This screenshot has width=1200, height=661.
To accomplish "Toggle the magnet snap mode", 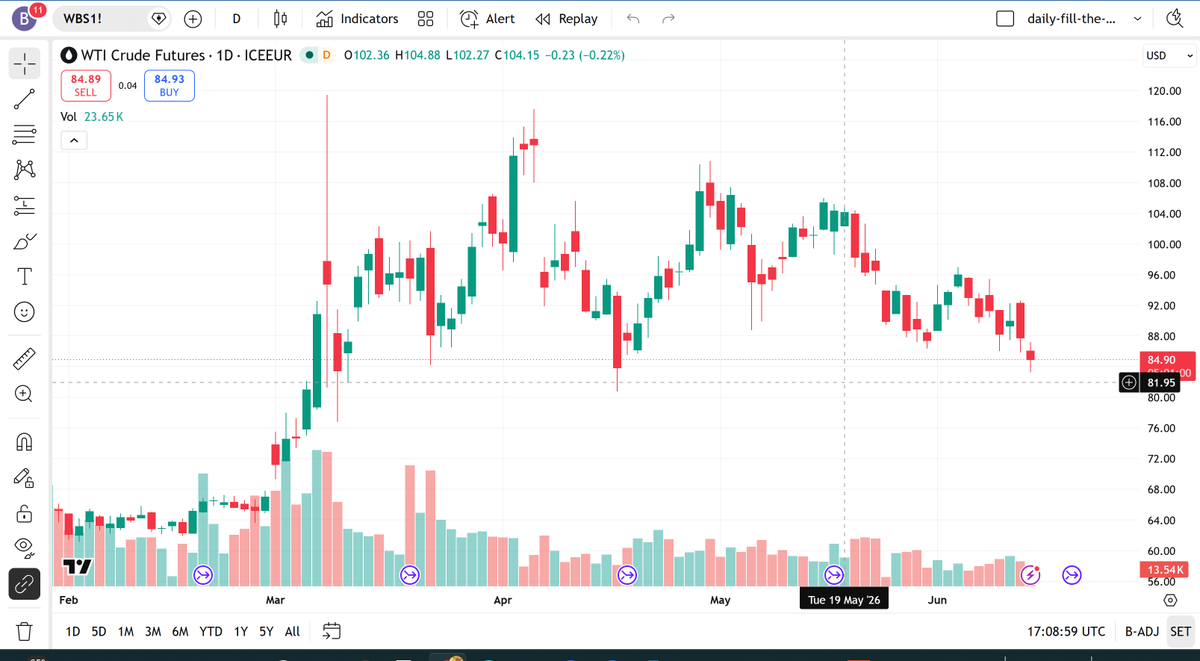I will point(24,441).
